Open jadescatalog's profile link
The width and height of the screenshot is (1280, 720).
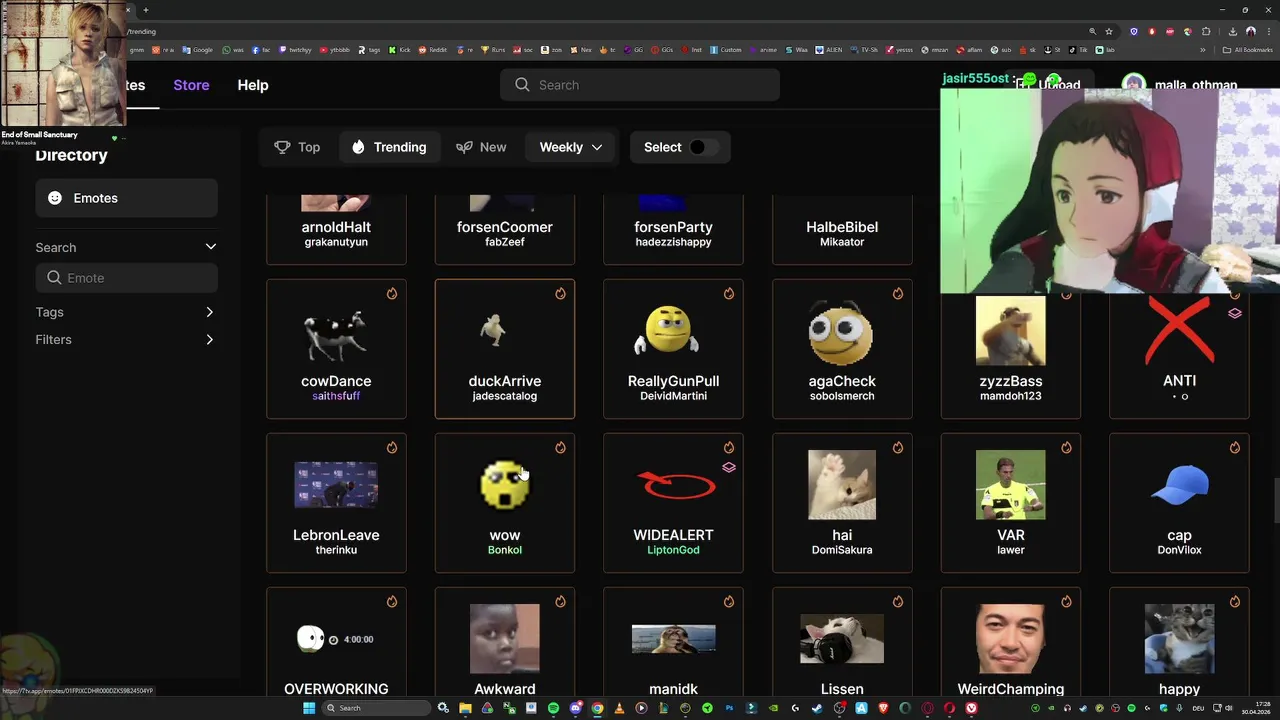tap(505, 396)
